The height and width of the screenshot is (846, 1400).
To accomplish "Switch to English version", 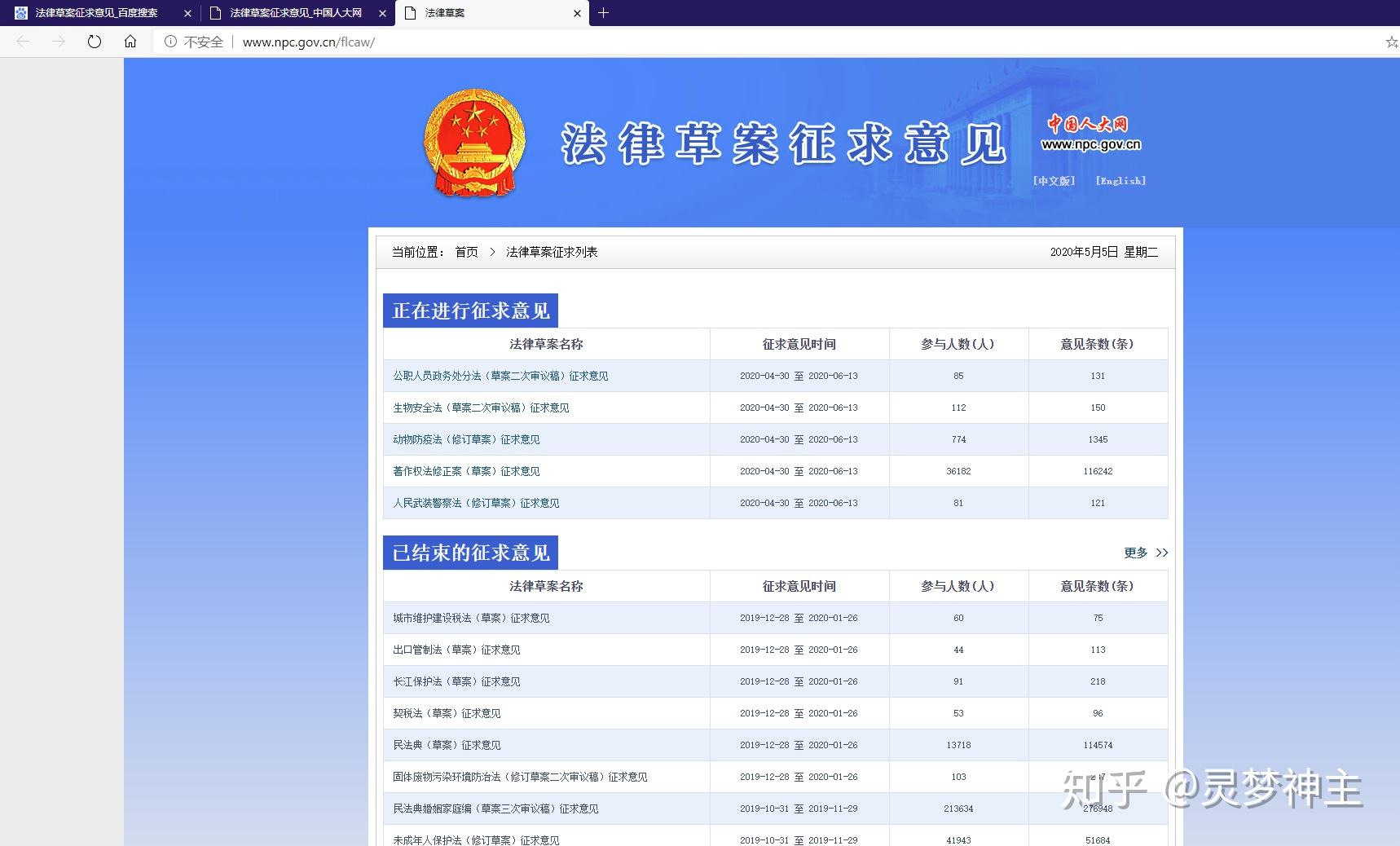I will (1120, 181).
